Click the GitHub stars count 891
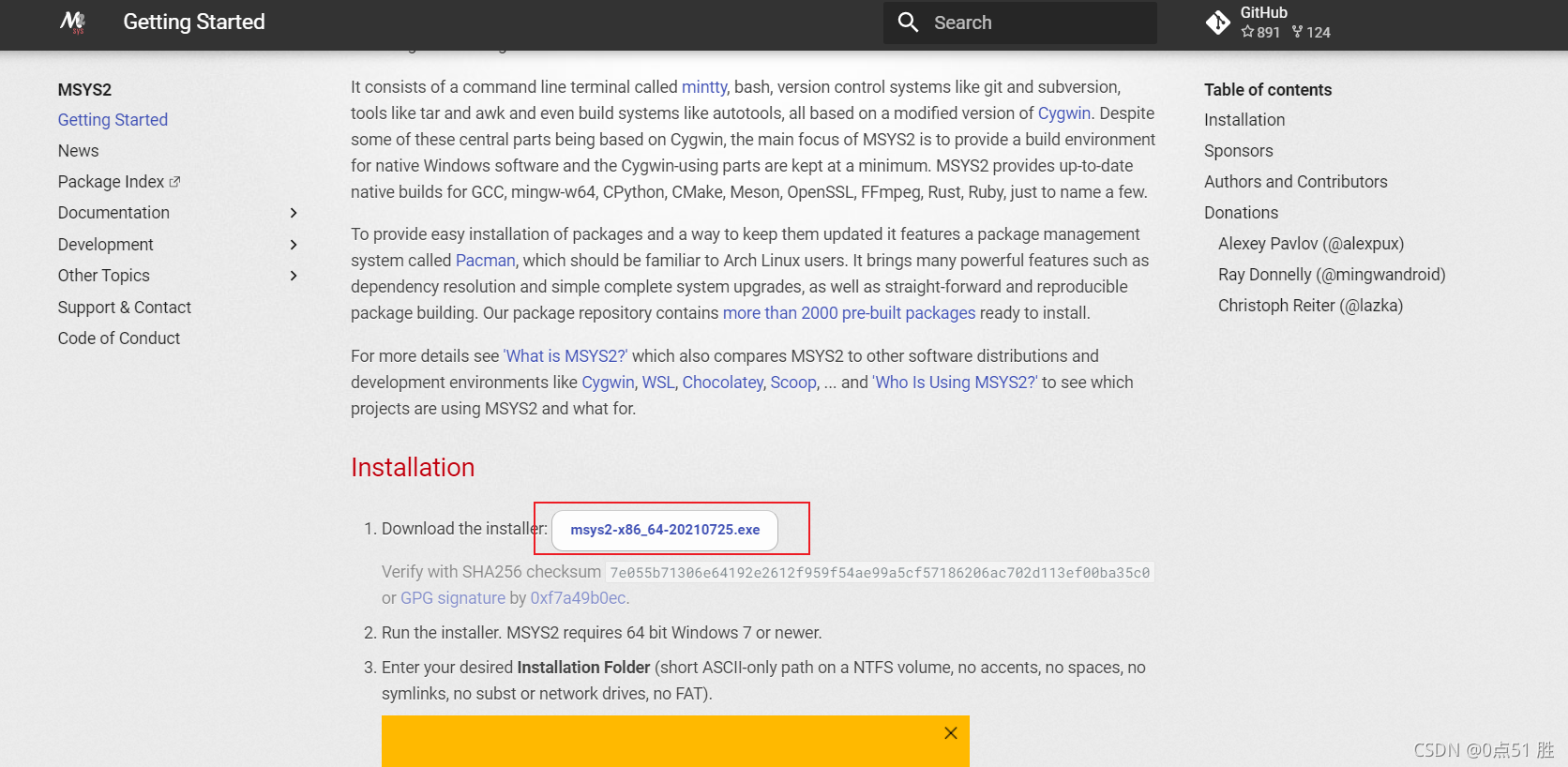This screenshot has width=1568, height=767. click(x=1260, y=32)
